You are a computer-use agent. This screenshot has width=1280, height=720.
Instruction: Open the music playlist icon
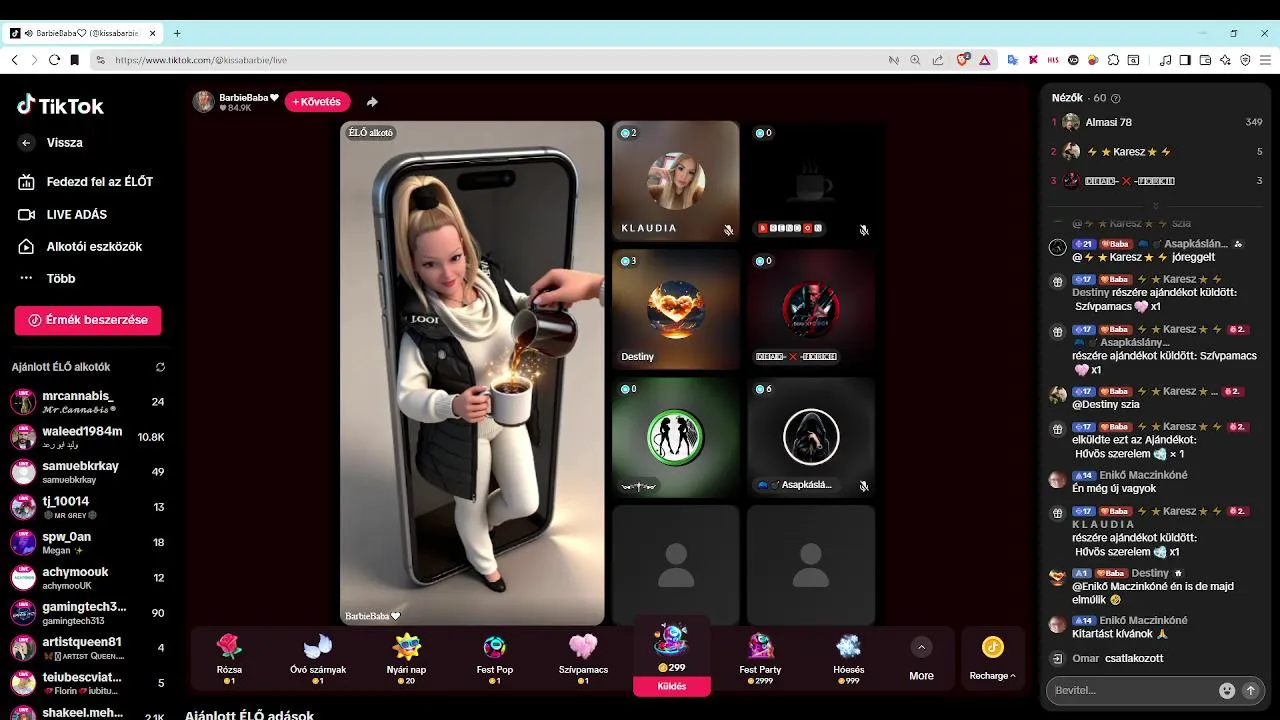click(x=1165, y=60)
